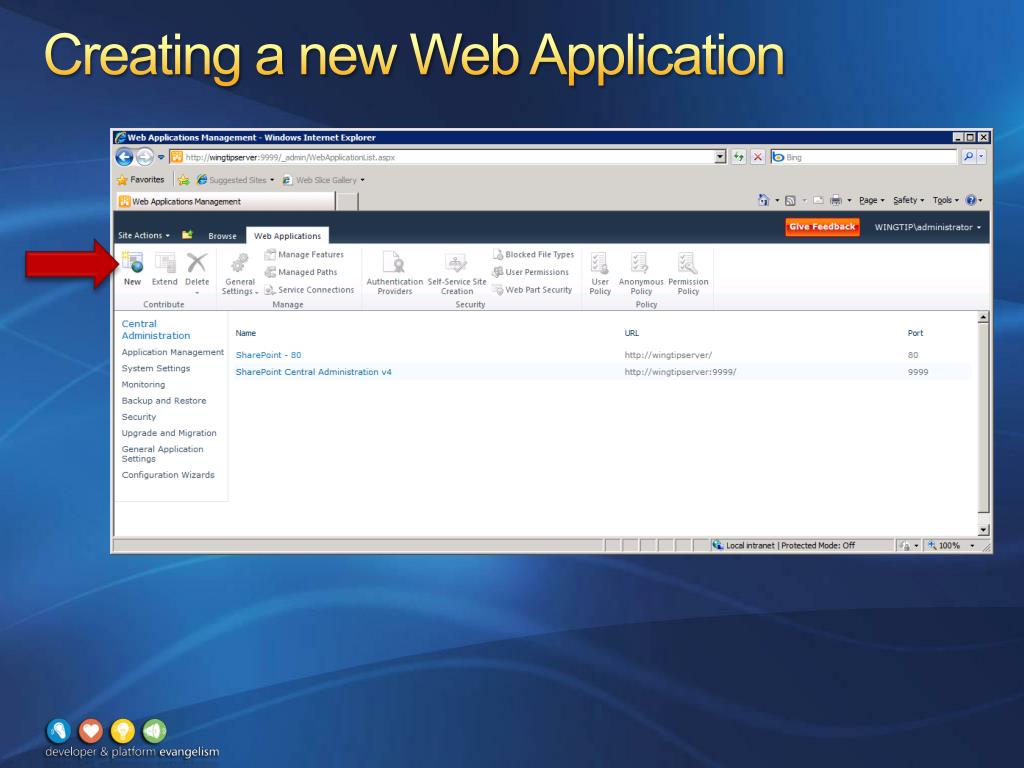This screenshot has height=768, width=1024.
Task: Click the Print toolbar icon
Action: pos(835,200)
